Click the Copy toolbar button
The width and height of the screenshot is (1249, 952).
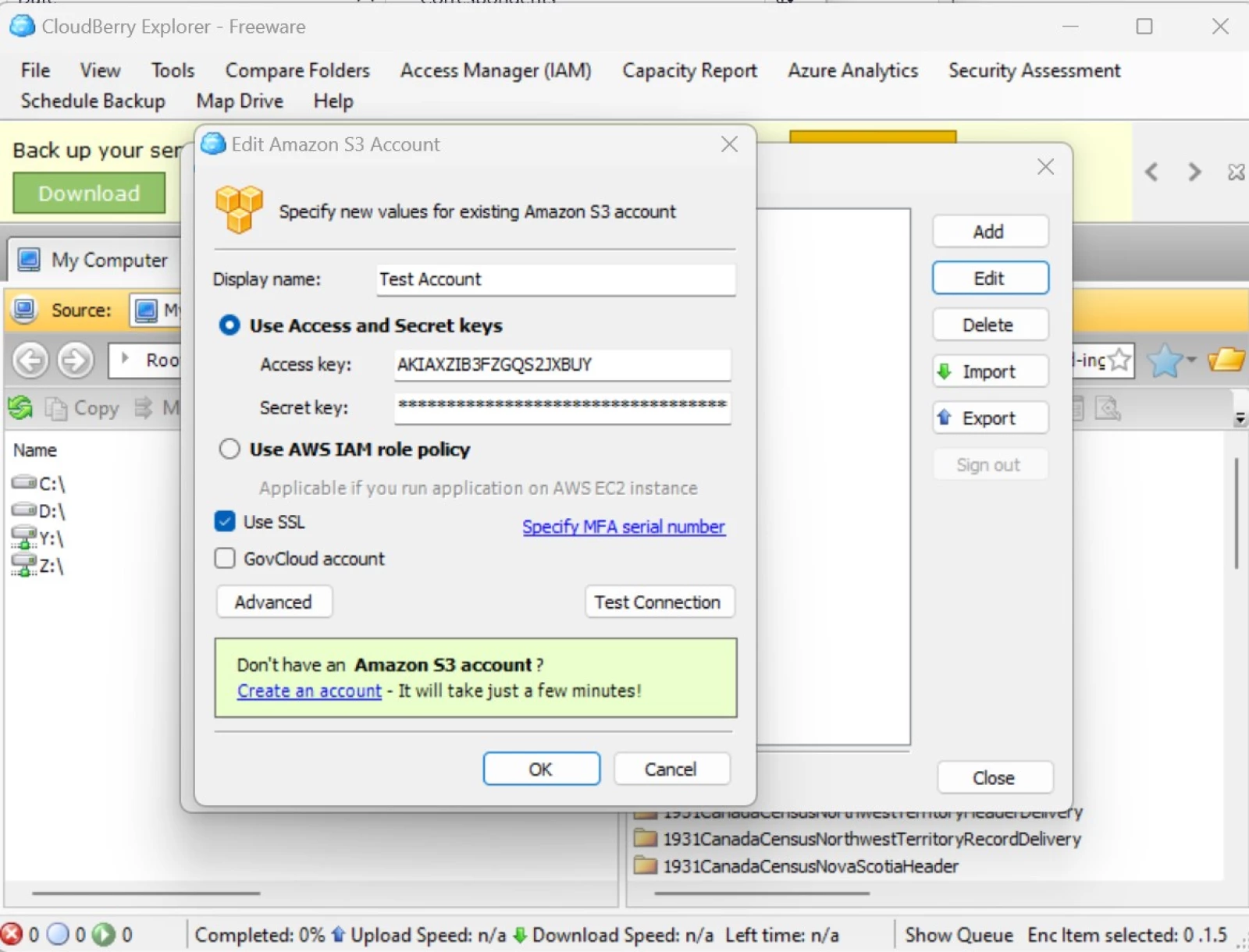coord(83,407)
